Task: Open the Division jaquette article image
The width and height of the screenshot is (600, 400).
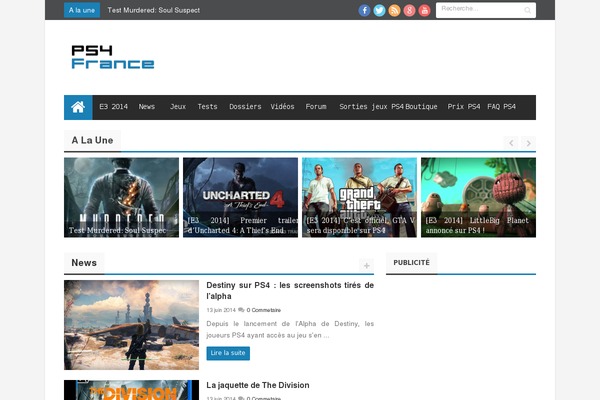Action: [131, 390]
